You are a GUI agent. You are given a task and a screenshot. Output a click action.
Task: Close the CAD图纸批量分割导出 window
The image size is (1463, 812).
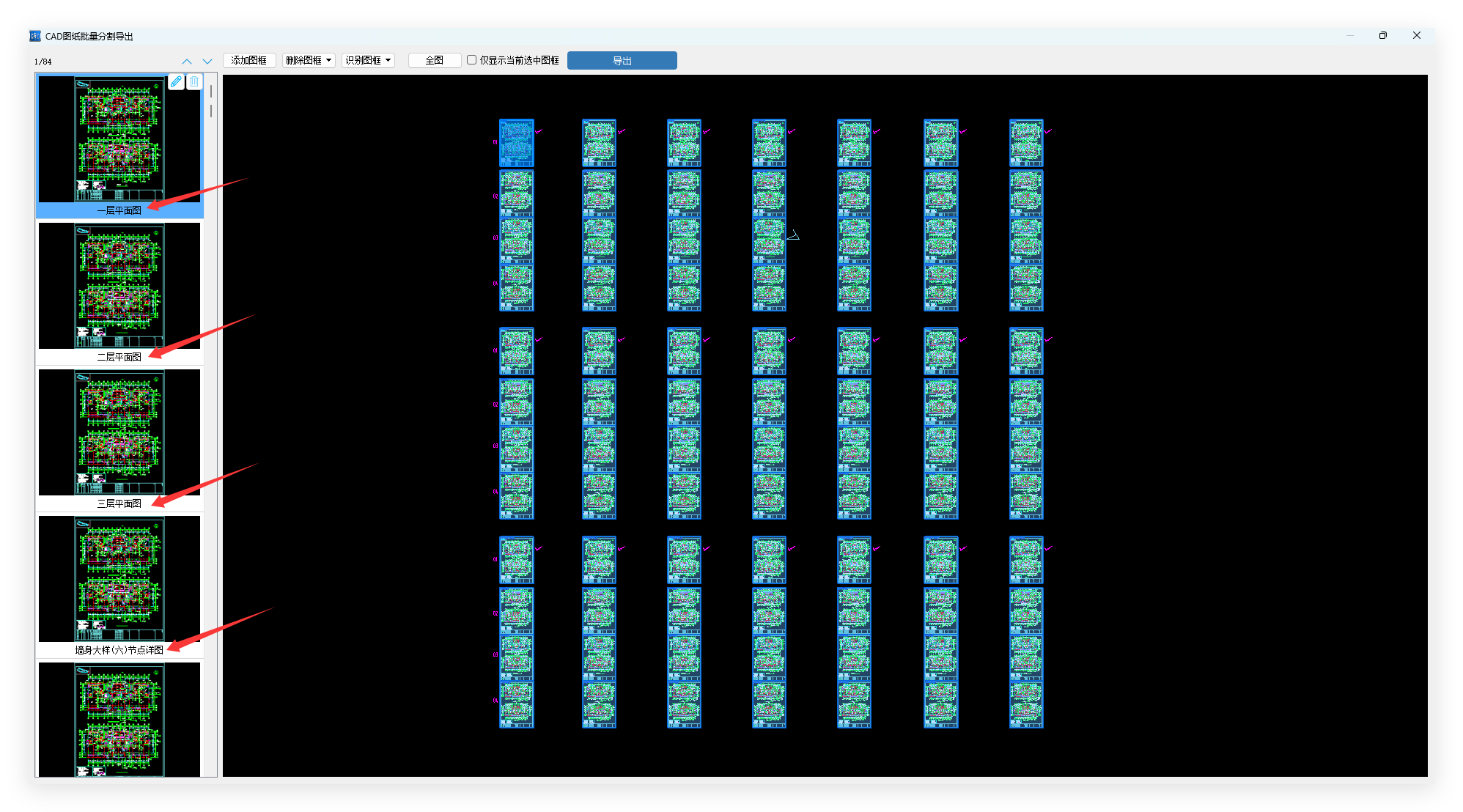click(1416, 35)
